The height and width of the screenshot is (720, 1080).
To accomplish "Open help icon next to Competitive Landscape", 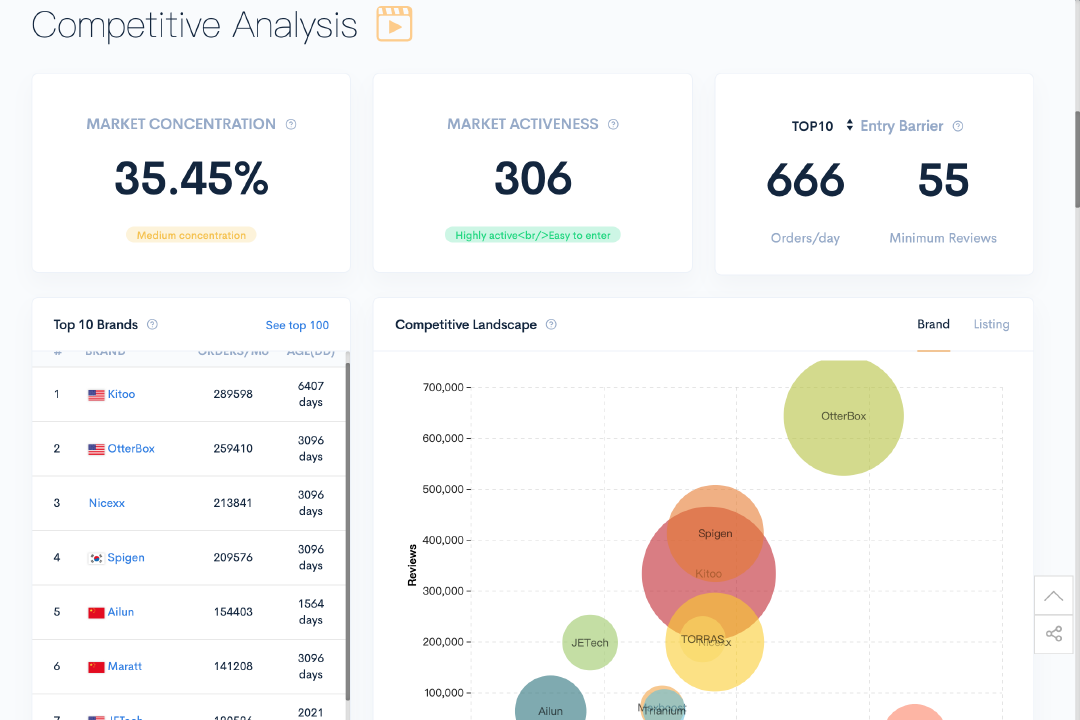I will coord(551,325).
